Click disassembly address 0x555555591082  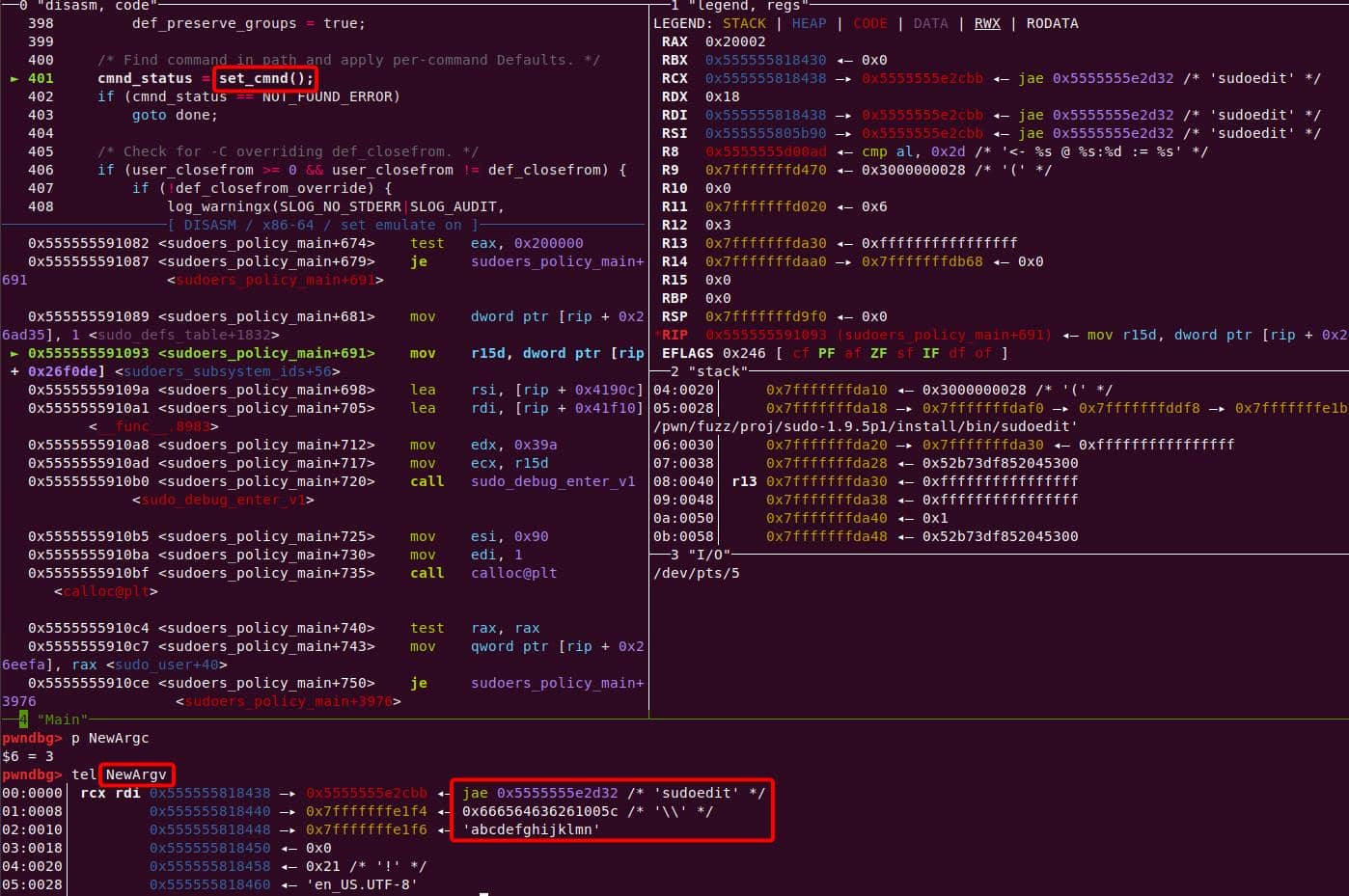click(89, 243)
